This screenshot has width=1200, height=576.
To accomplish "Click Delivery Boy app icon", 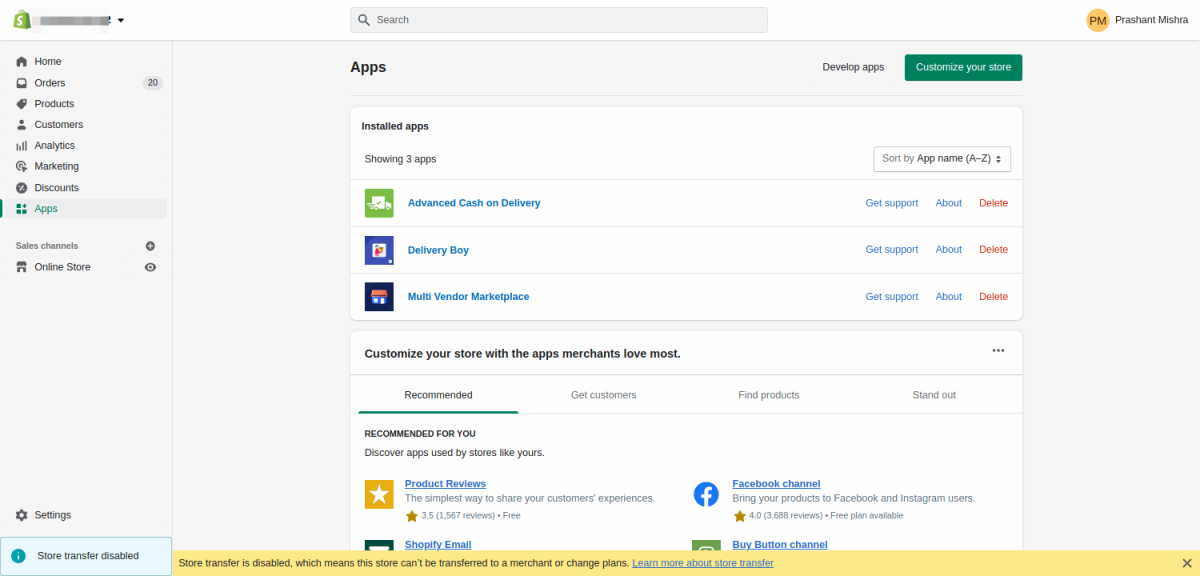I will coord(379,250).
